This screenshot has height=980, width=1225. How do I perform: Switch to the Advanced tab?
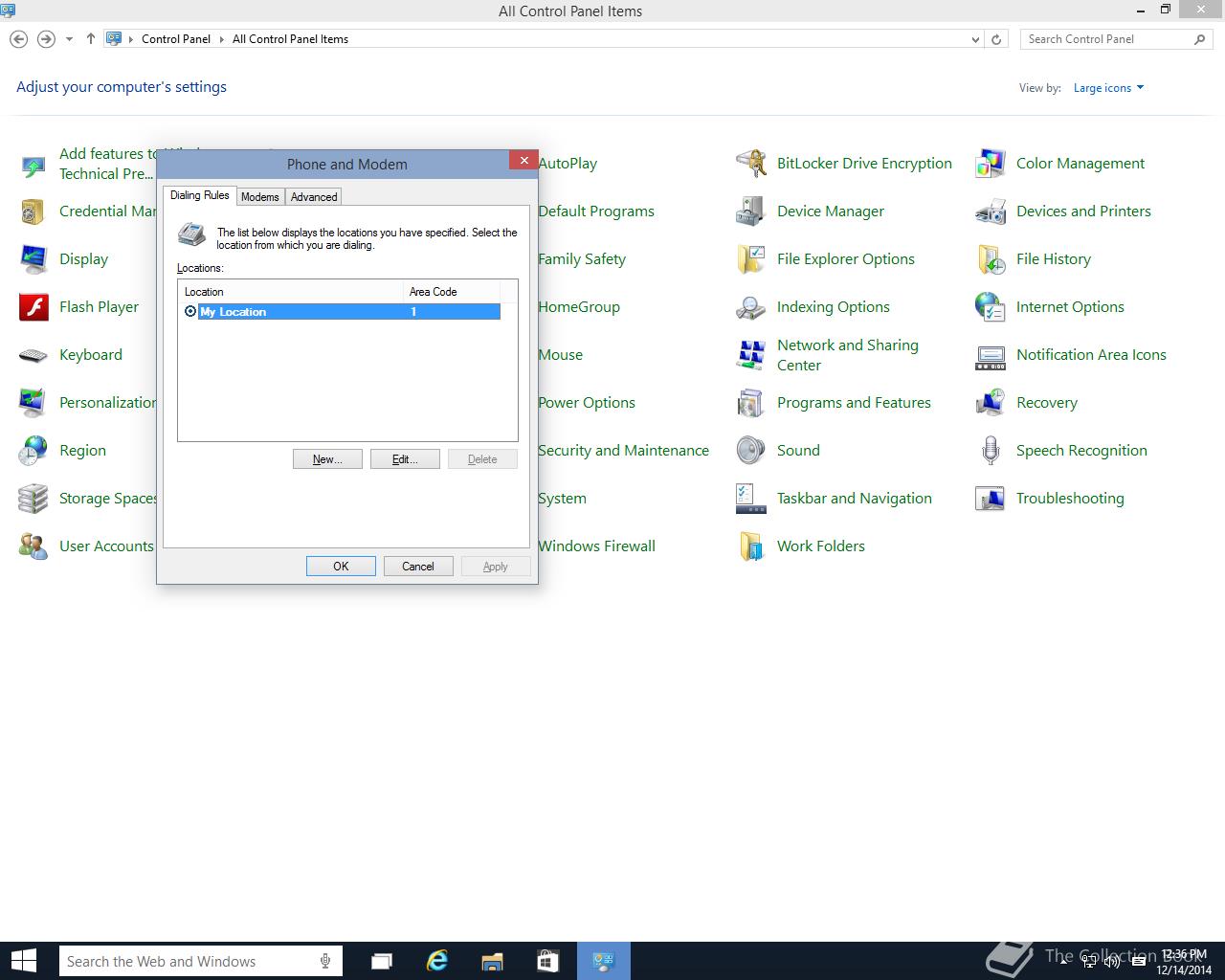click(x=314, y=197)
